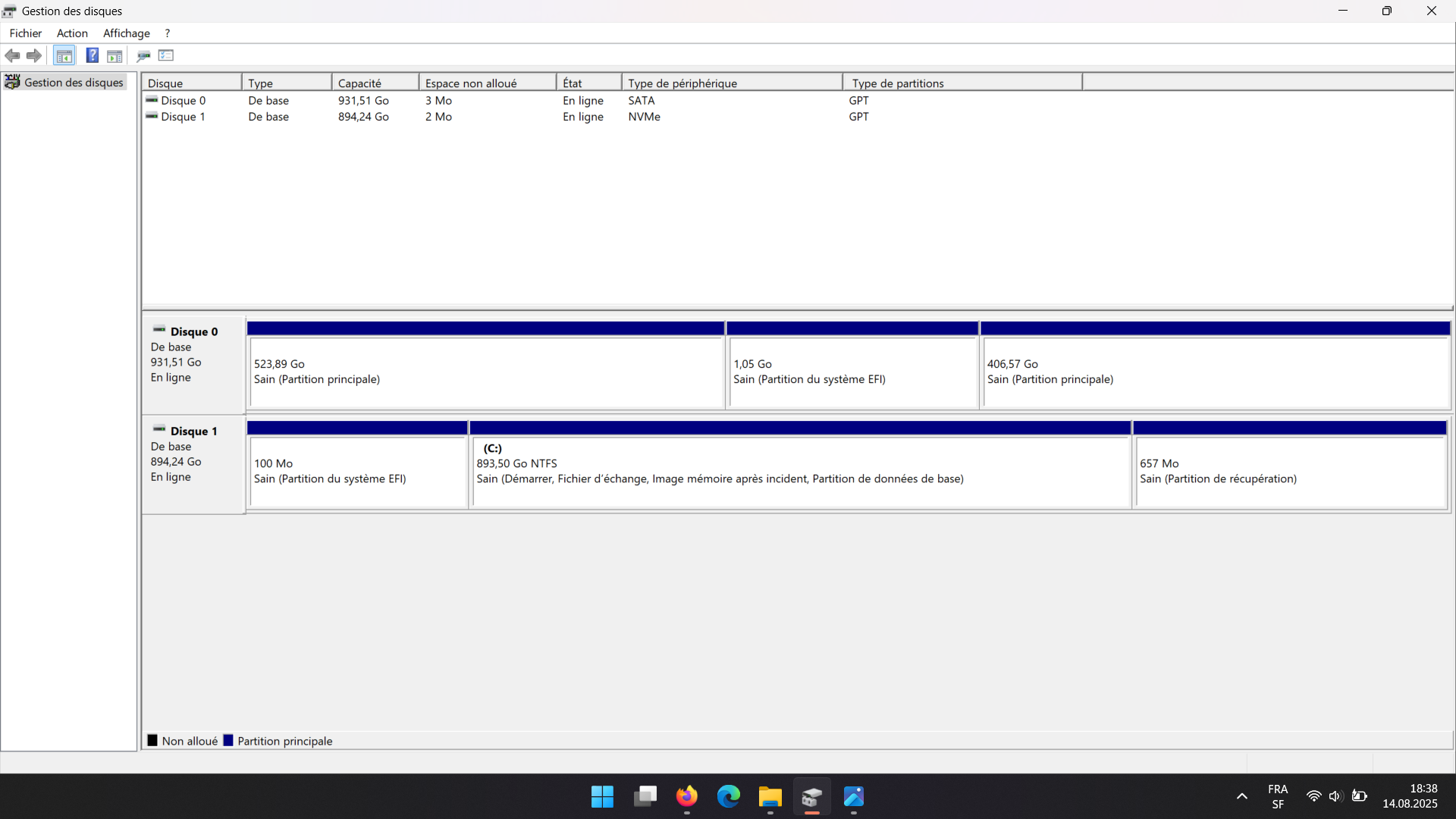Viewport: 1456px width, 819px height.
Task: Open the Affichage menu
Action: click(x=127, y=33)
